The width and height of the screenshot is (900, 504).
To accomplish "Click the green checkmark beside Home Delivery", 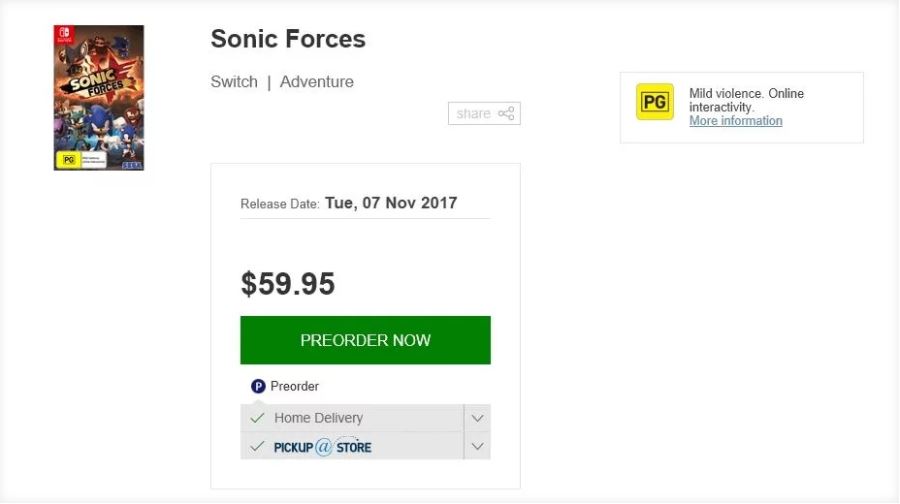I will (258, 418).
